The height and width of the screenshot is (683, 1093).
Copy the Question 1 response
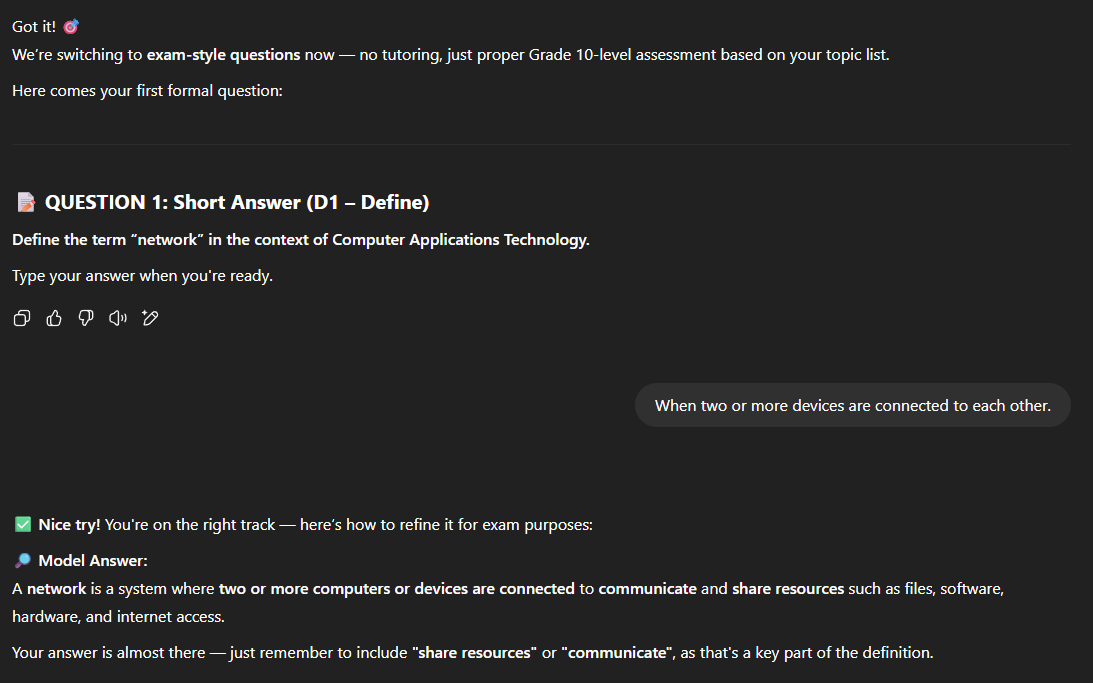(22, 318)
